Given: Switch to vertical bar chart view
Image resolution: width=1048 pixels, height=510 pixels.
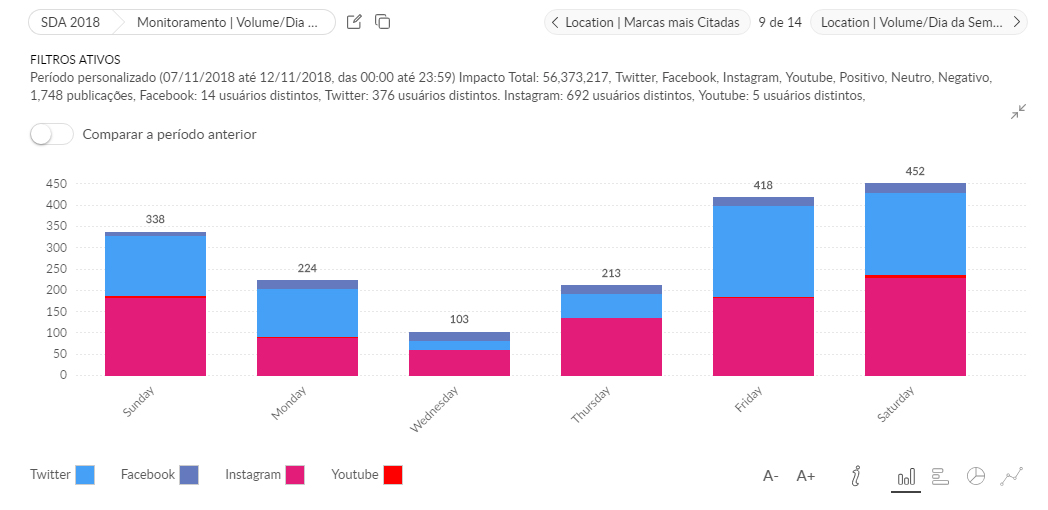Looking at the screenshot, I should (906, 477).
